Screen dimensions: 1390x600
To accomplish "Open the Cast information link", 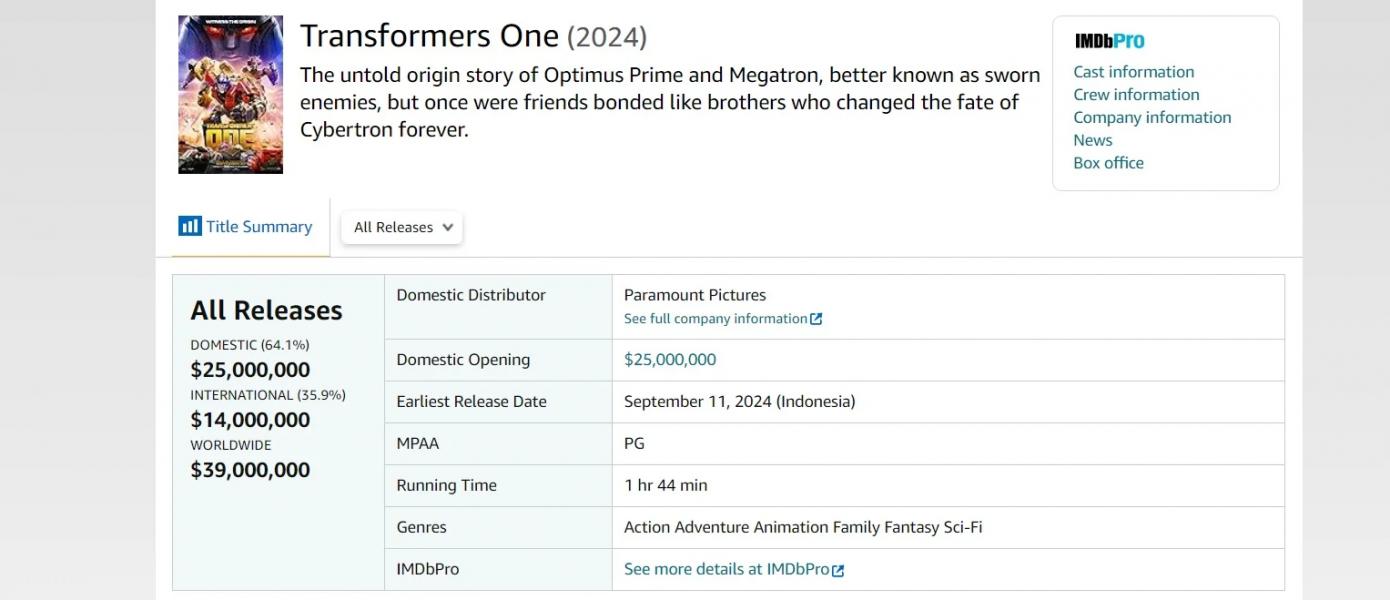I will [1134, 72].
